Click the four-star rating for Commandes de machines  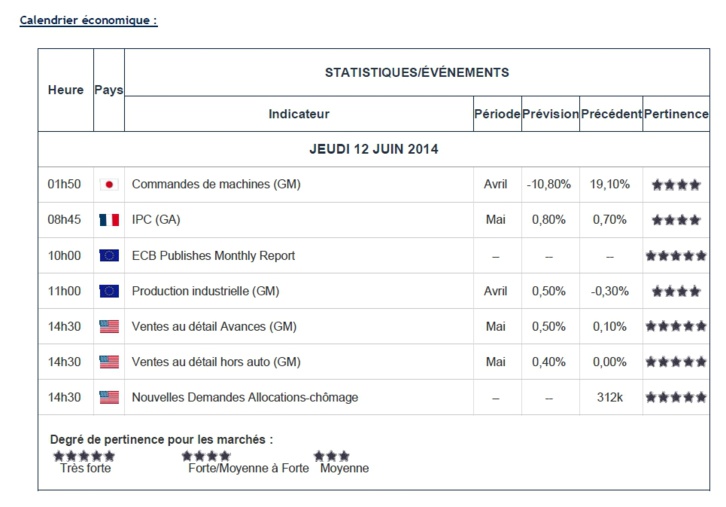coord(676,185)
